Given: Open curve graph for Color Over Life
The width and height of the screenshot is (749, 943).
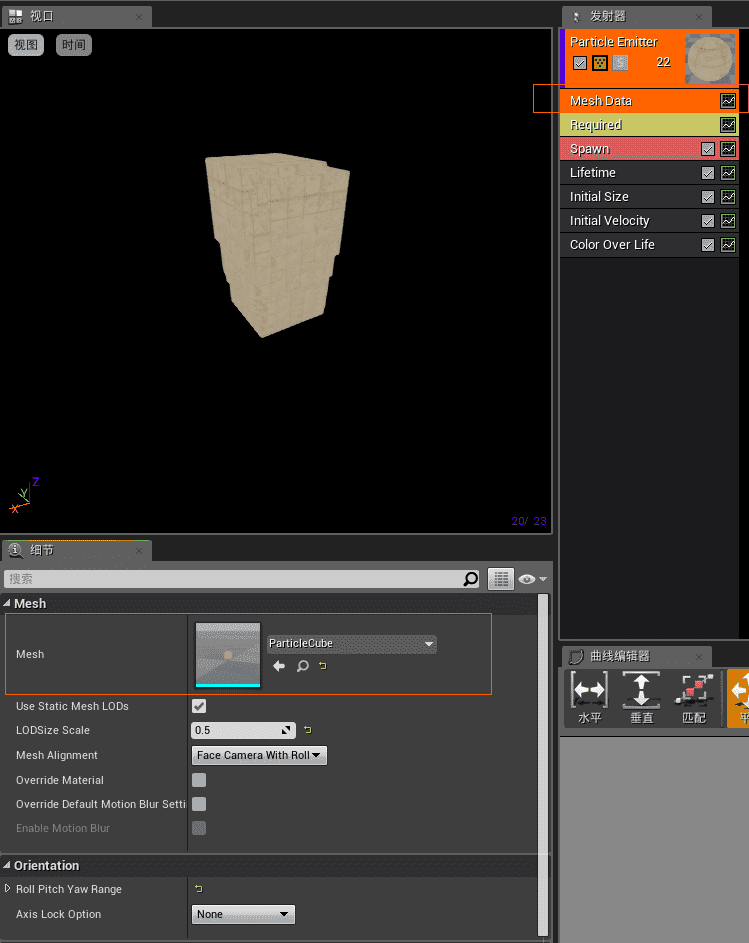Looking at the screenshot, I should 728,245.
